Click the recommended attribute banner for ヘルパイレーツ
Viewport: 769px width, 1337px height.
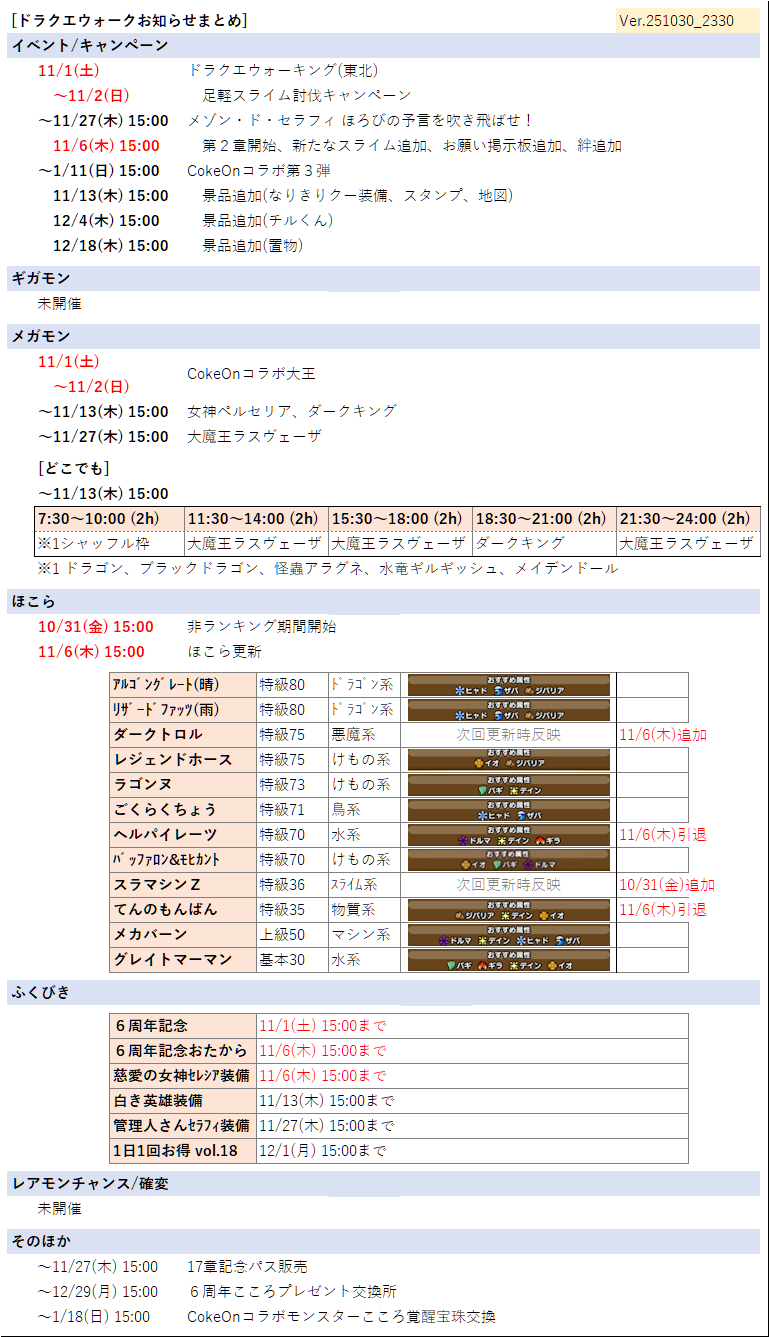508,835
